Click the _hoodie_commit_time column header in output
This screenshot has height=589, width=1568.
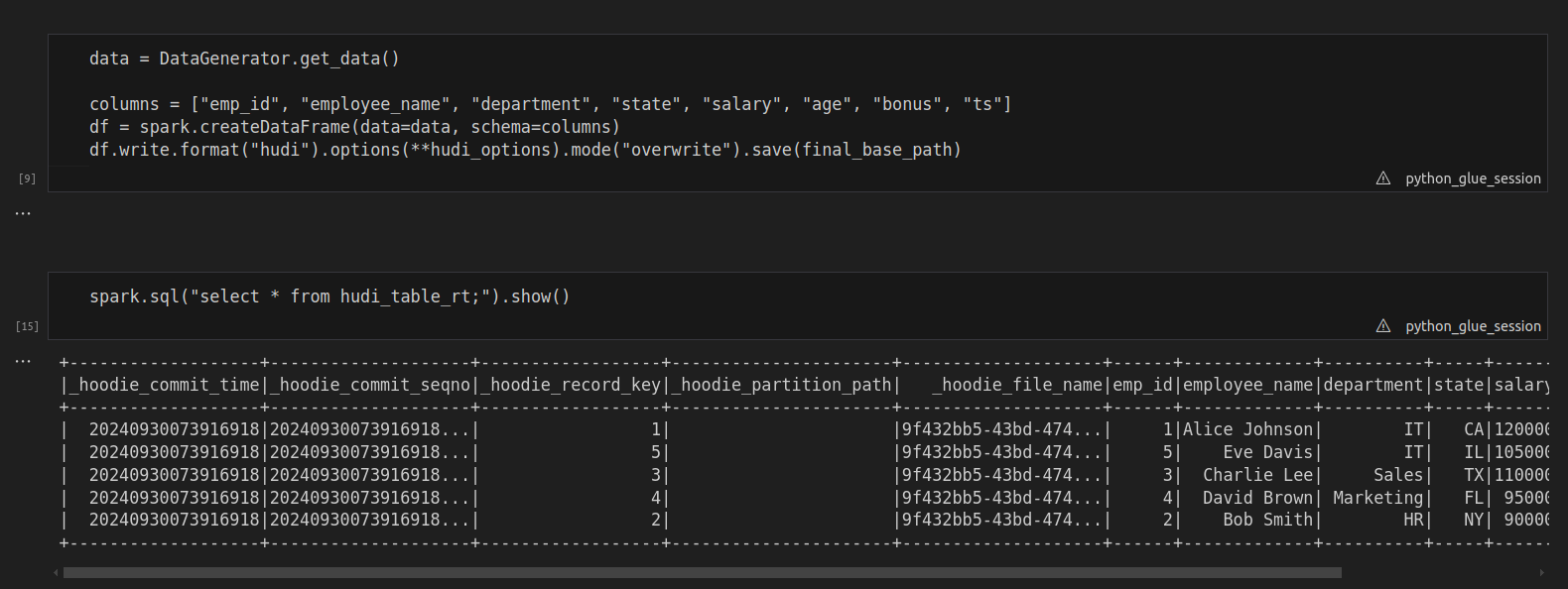pyautogui.click(x=164, y=385)
